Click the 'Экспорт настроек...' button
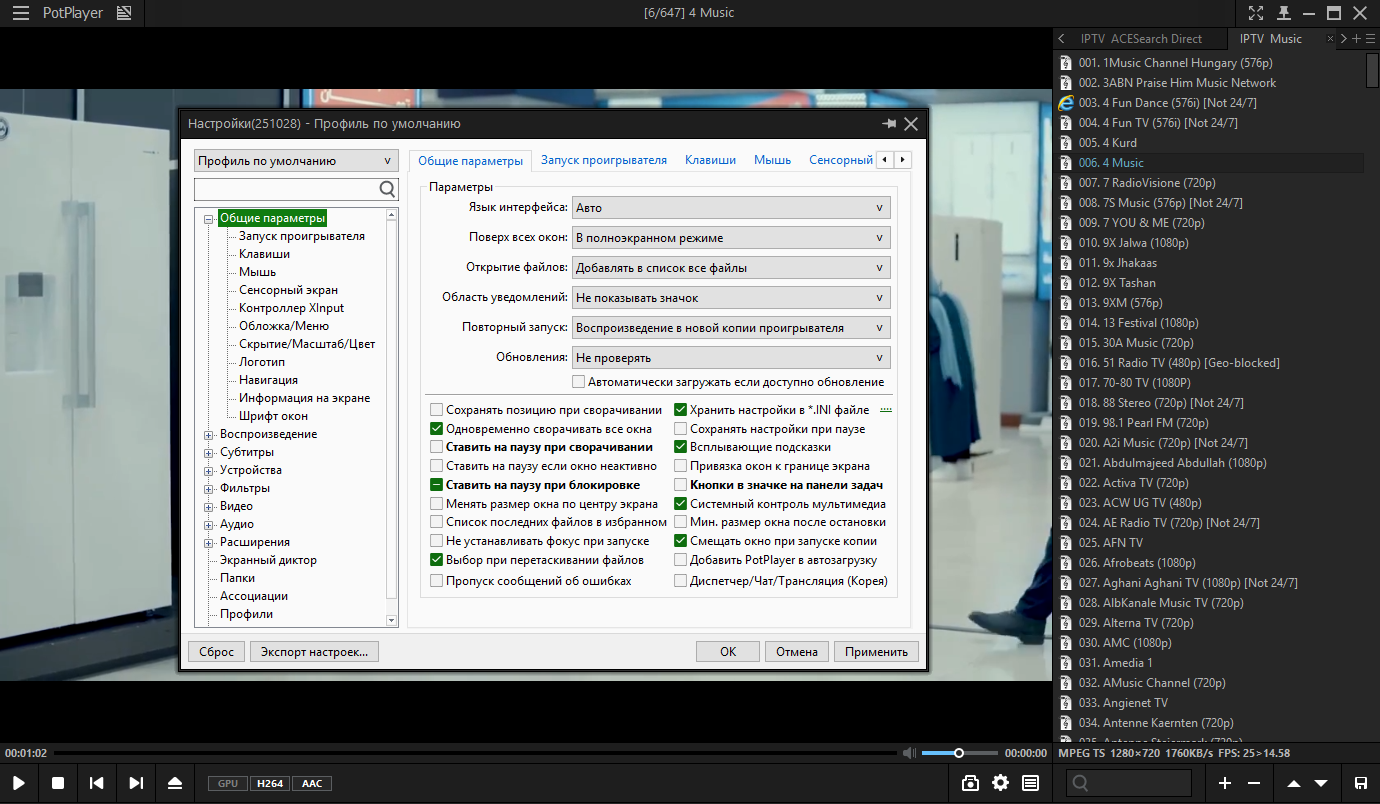The height and width of the screenshot is (804, 1380). (x=314, y=652)
